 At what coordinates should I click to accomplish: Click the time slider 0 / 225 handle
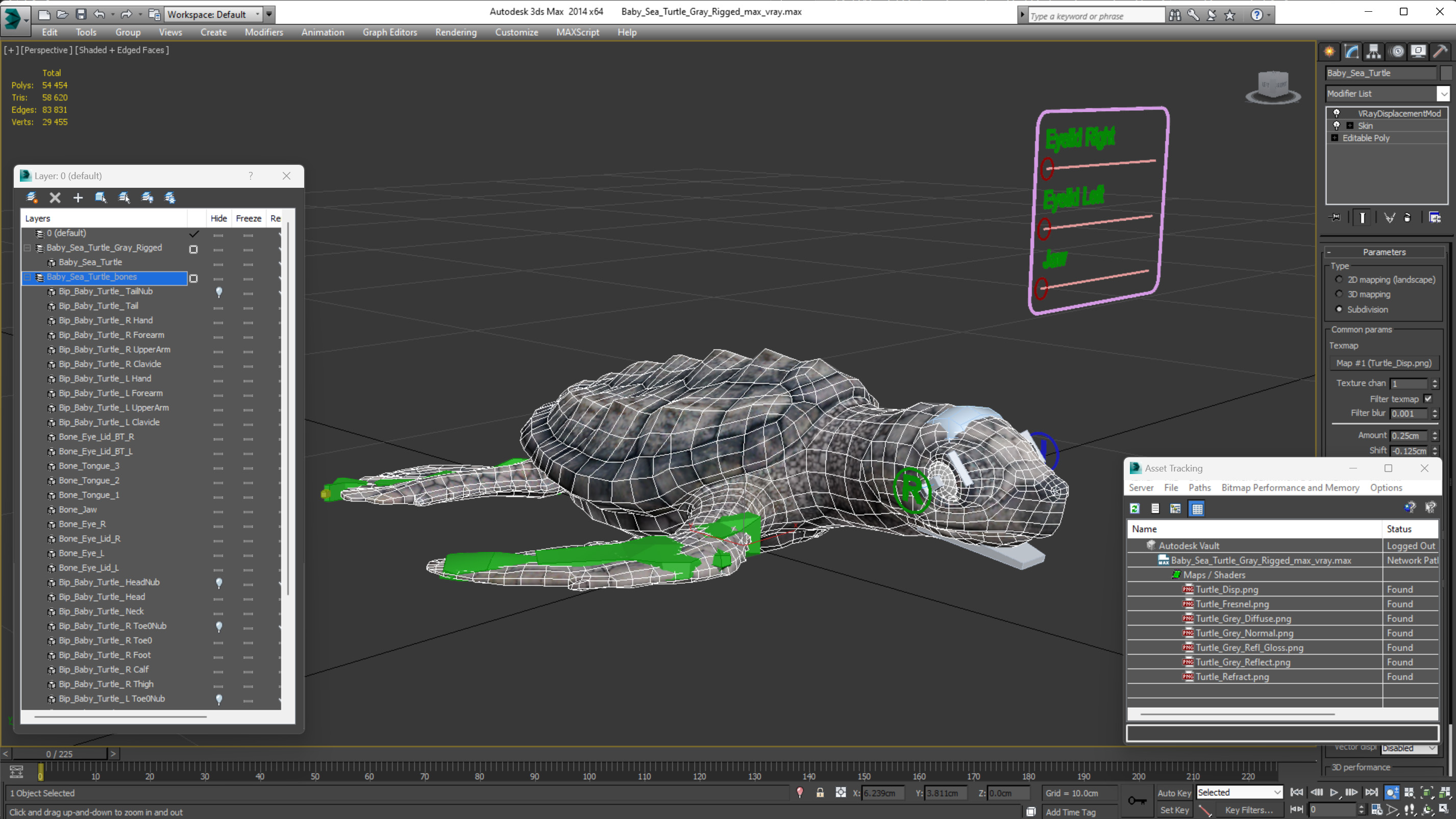[60, 754]
